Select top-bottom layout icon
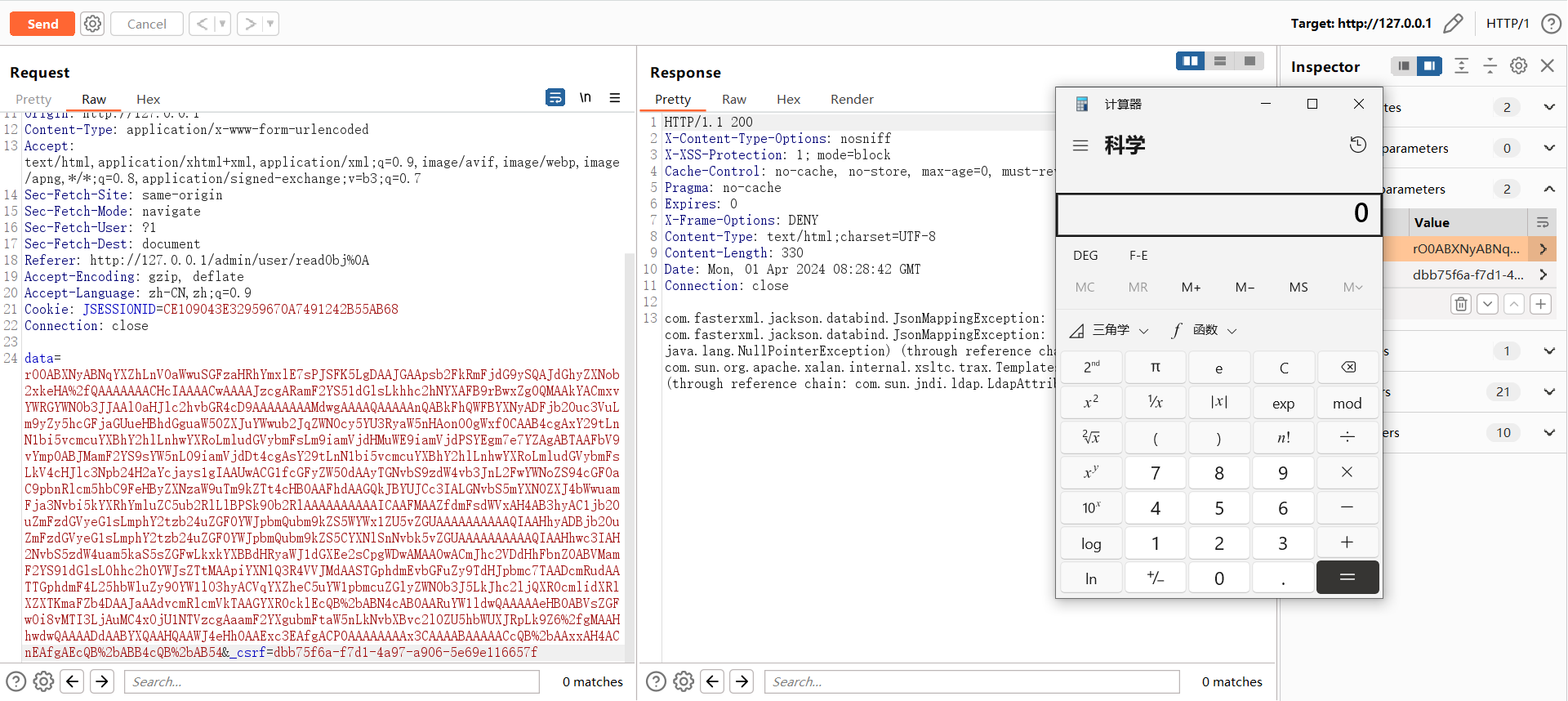 pos(1220,60)
